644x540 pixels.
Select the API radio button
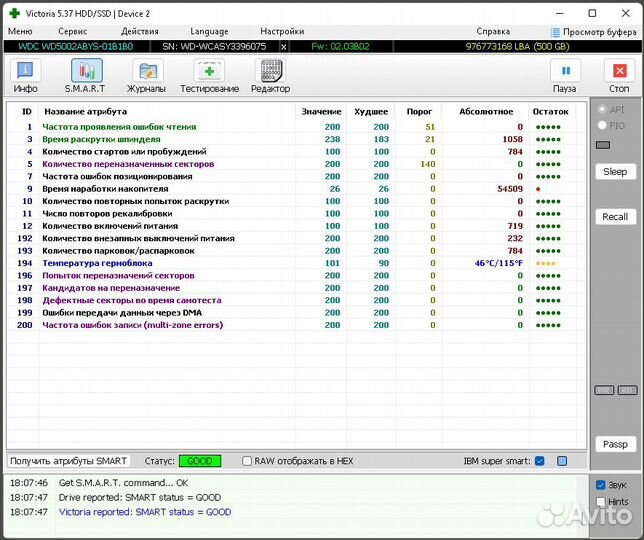(601, 109)
